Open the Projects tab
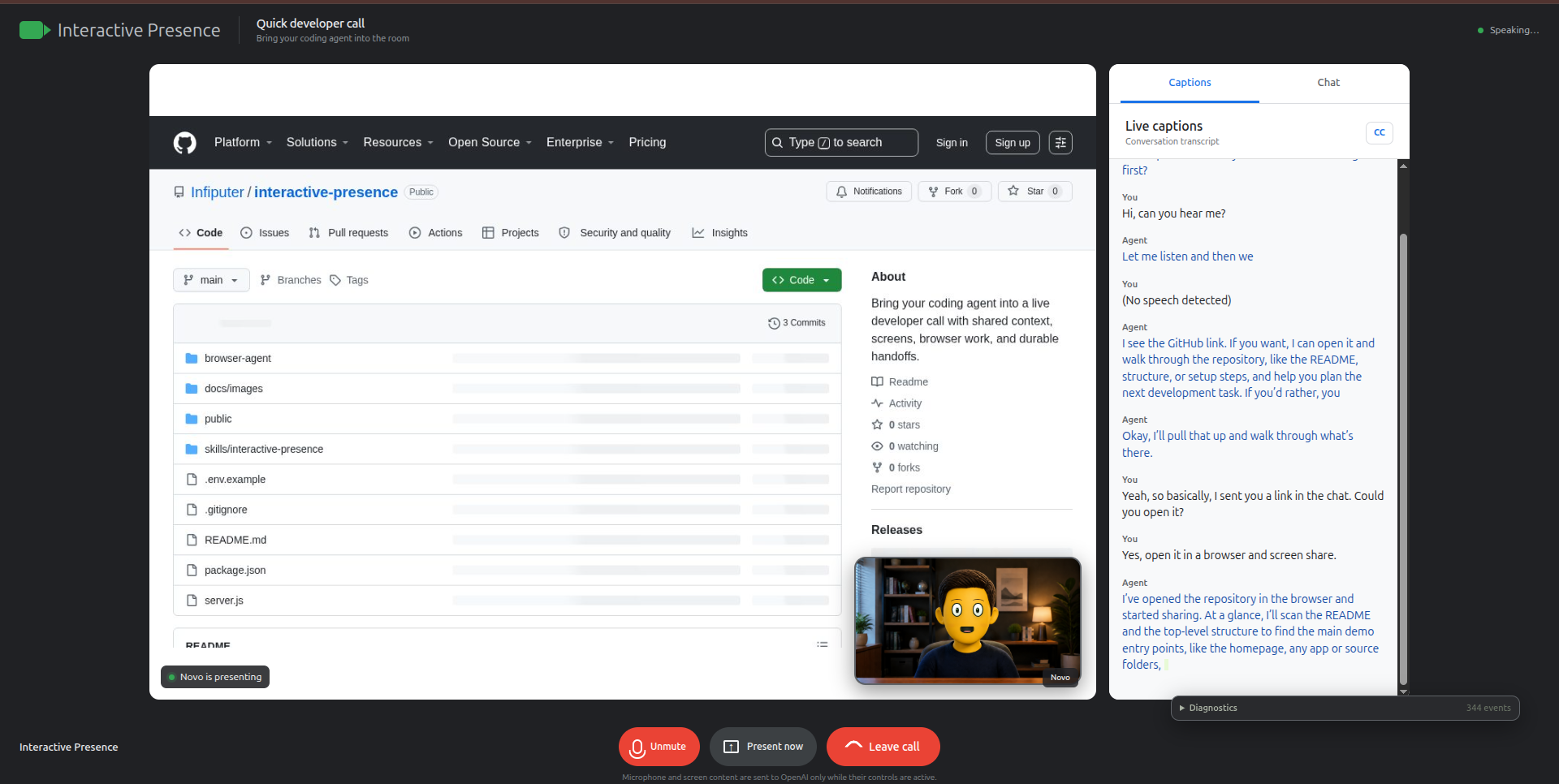 pos(511,233)
